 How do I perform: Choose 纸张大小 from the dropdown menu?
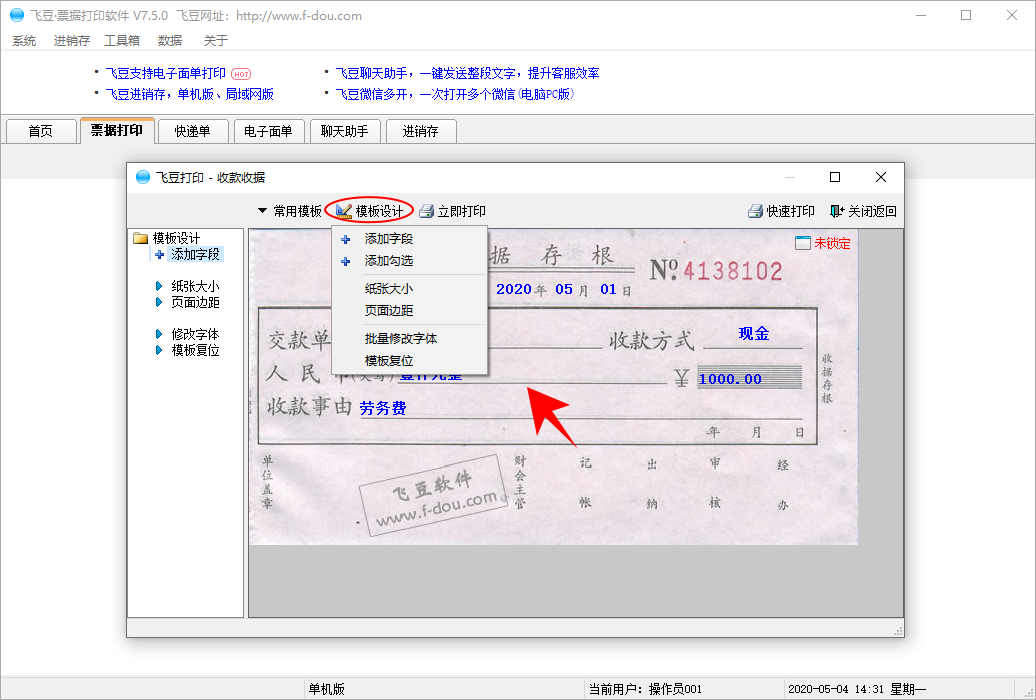point(410,289)
